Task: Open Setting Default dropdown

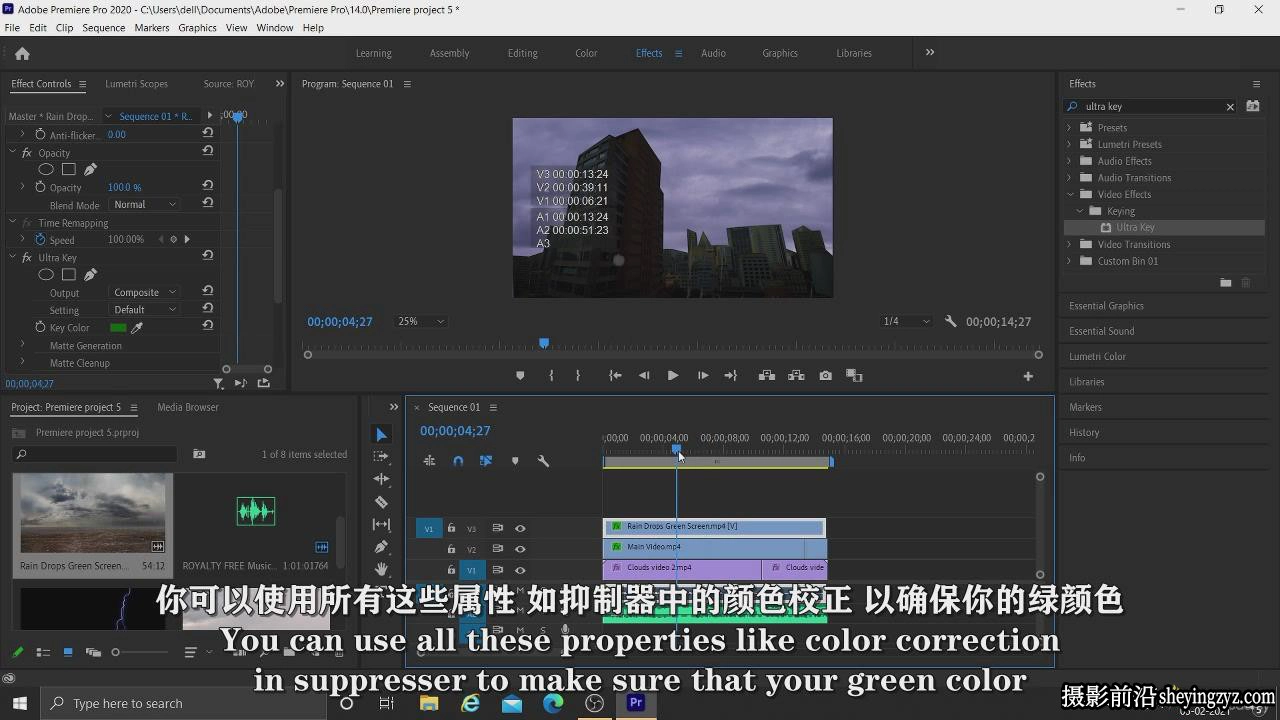Action: pyautogui.click(x=144, y=309)
